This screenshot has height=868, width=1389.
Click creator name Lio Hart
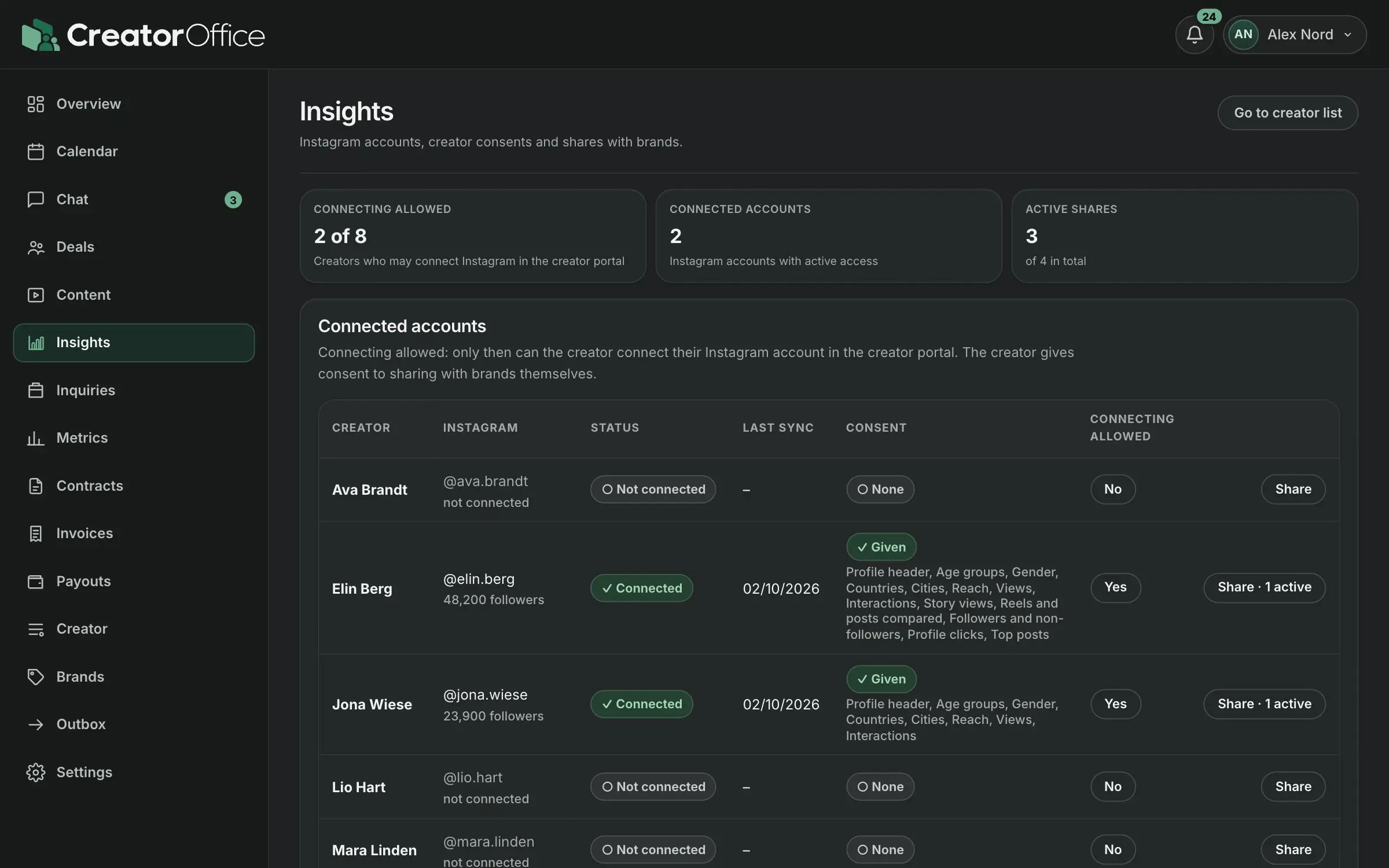(358, 788)
